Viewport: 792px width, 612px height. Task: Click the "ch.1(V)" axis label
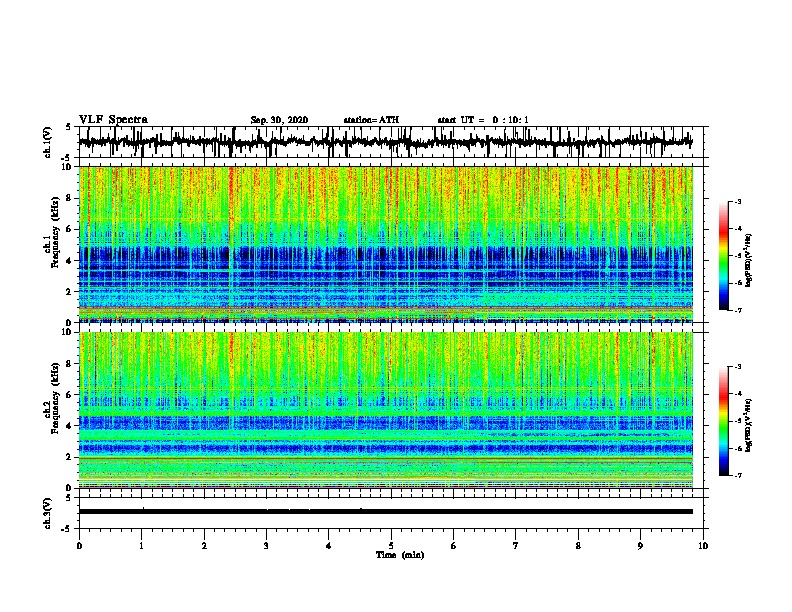point(47,142)
